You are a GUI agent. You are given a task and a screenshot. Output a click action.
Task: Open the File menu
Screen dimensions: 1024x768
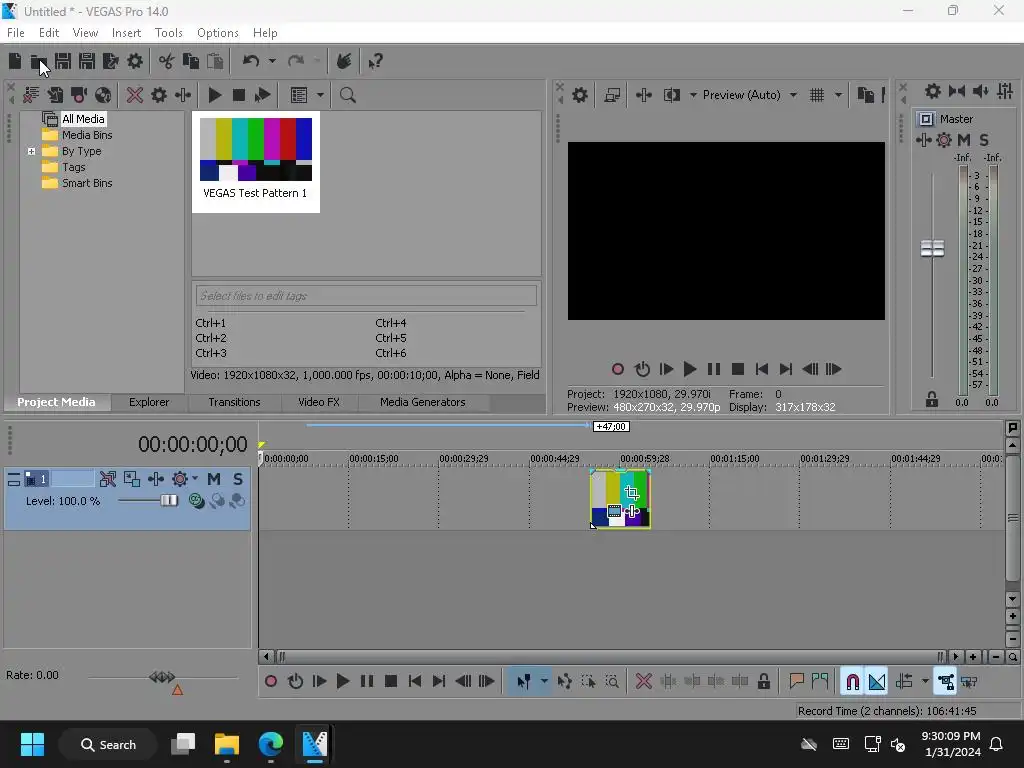tap(16, 33)
